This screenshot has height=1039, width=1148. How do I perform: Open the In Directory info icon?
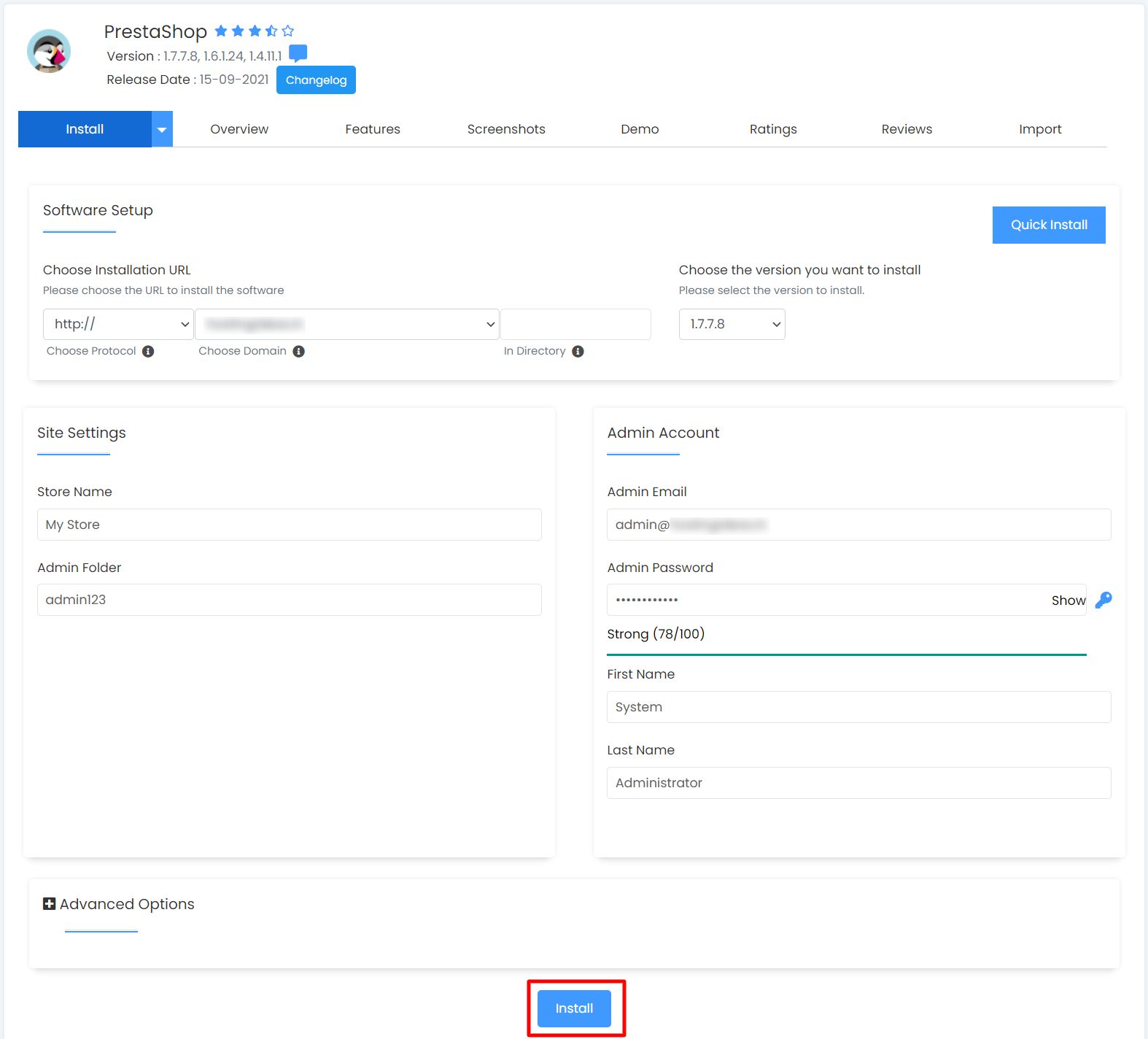coord(578,351)
